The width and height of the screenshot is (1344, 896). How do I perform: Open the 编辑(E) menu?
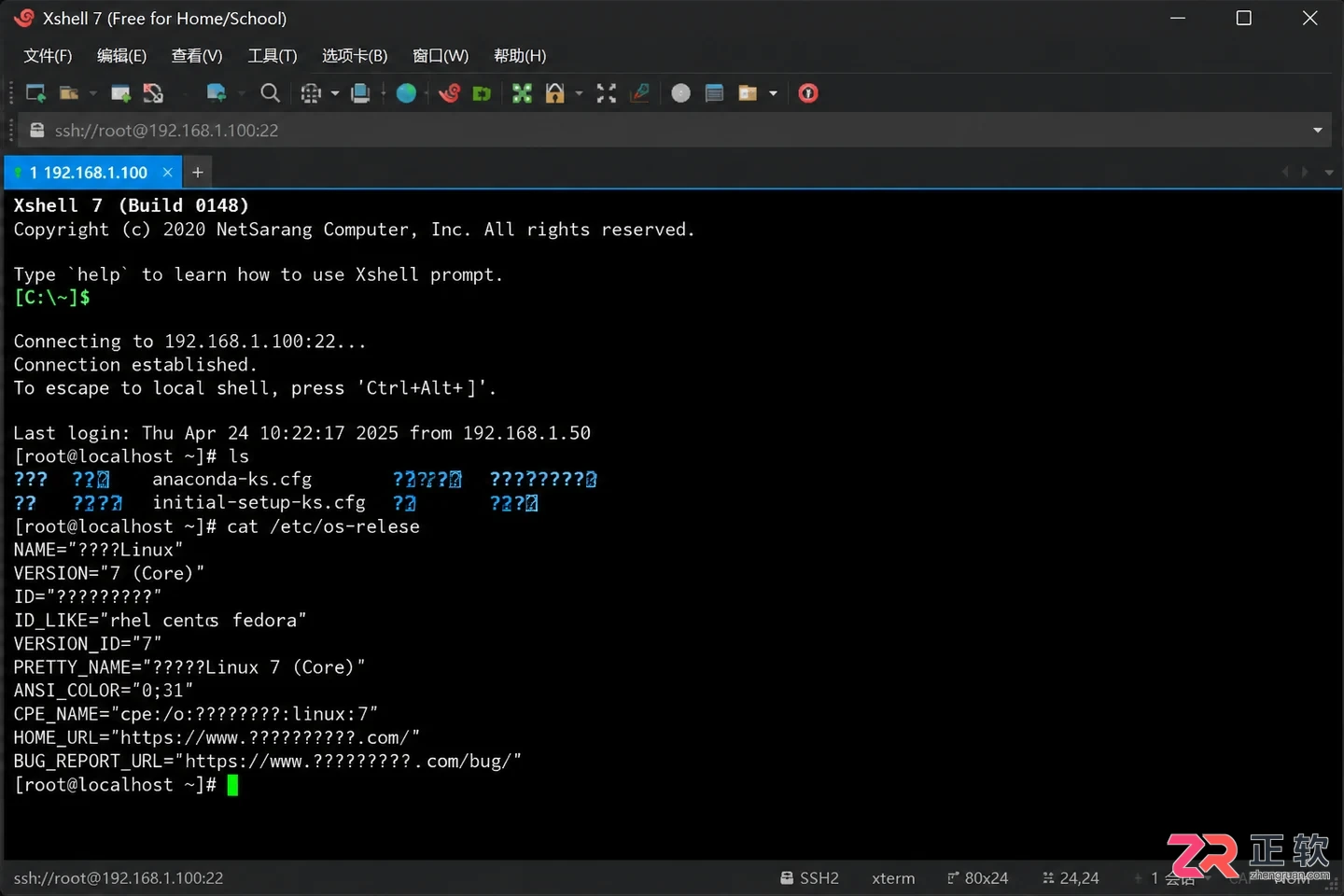[x=121, y=56]
